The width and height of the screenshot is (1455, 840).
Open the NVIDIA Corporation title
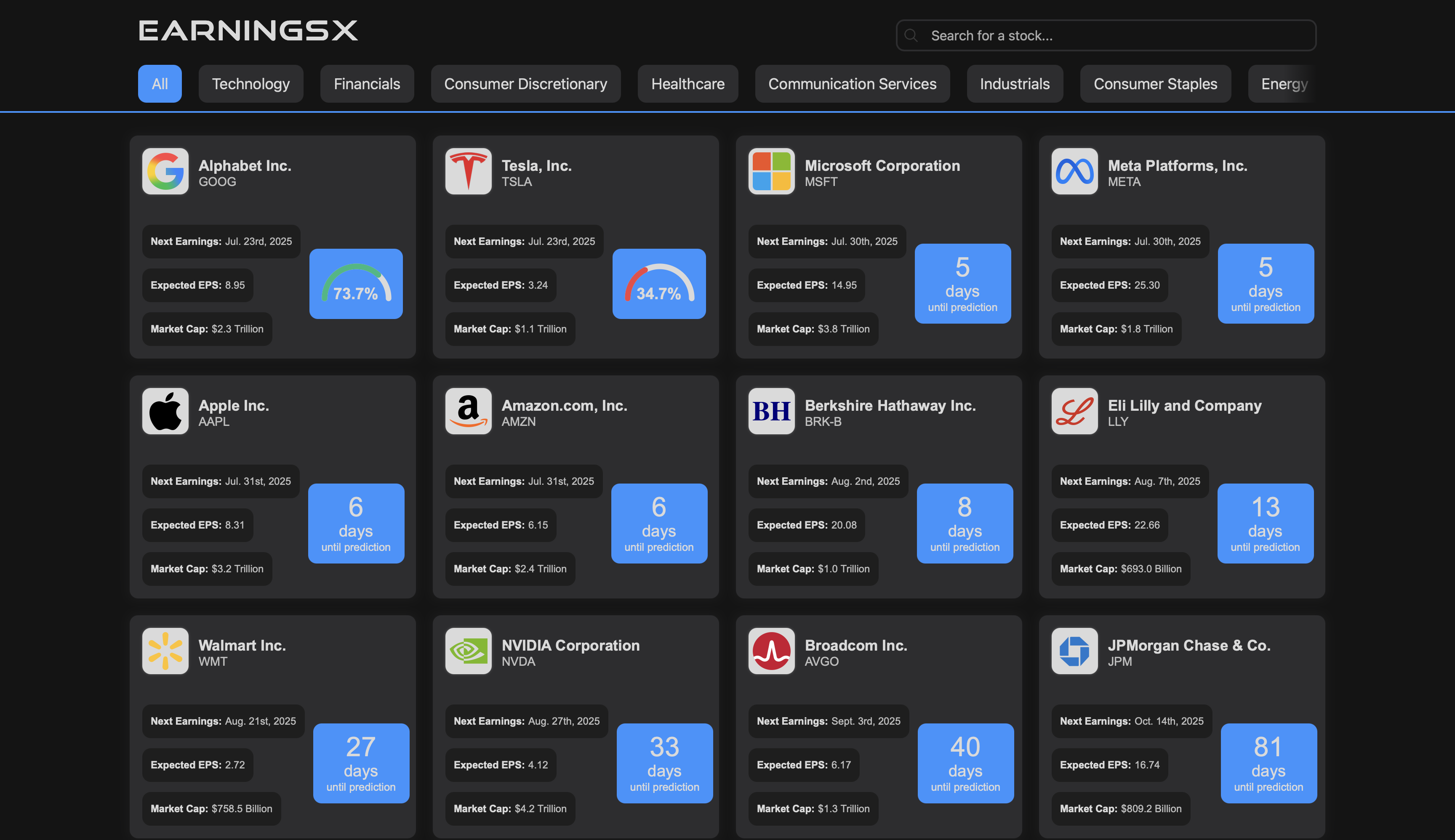coord(570,645)
